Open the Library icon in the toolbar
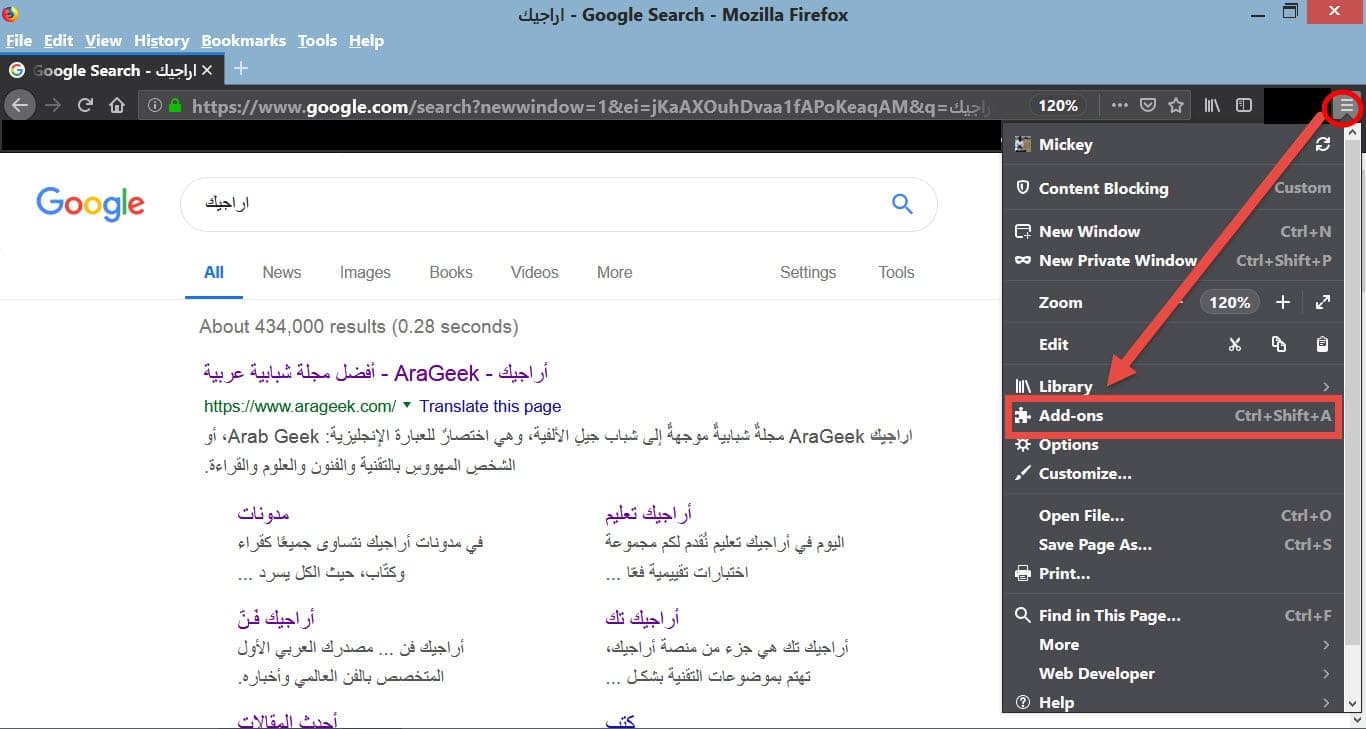 [x=1212, y=105]
